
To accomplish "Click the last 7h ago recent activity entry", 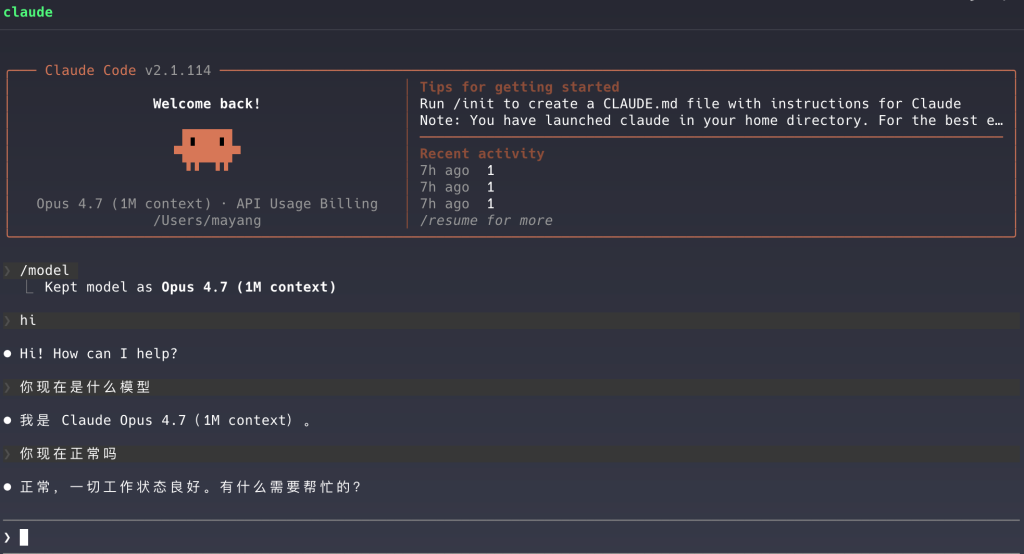I will tap(457, 204).
